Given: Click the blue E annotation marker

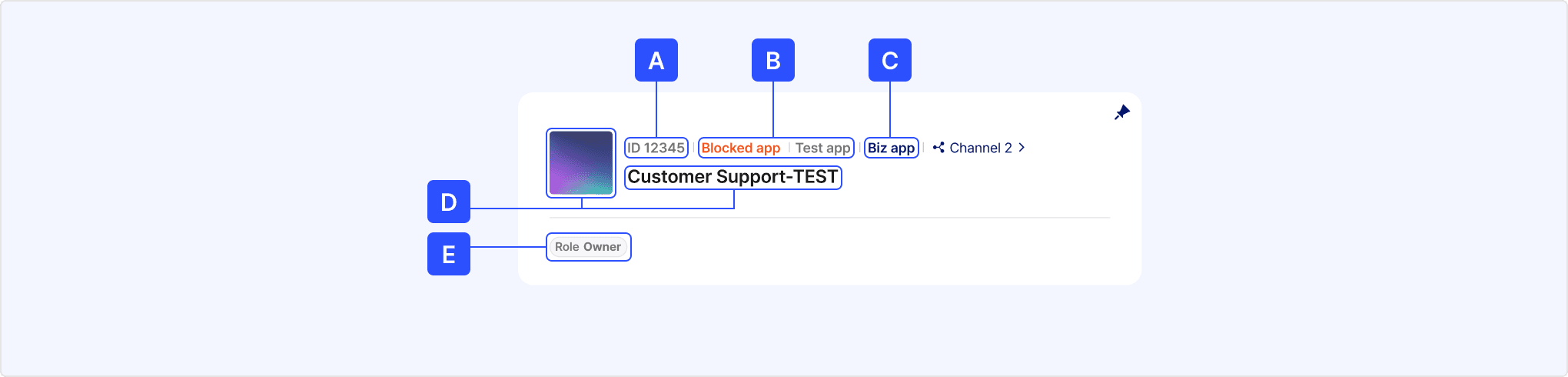Looking at the screenshot, I should tap(449, 254).
